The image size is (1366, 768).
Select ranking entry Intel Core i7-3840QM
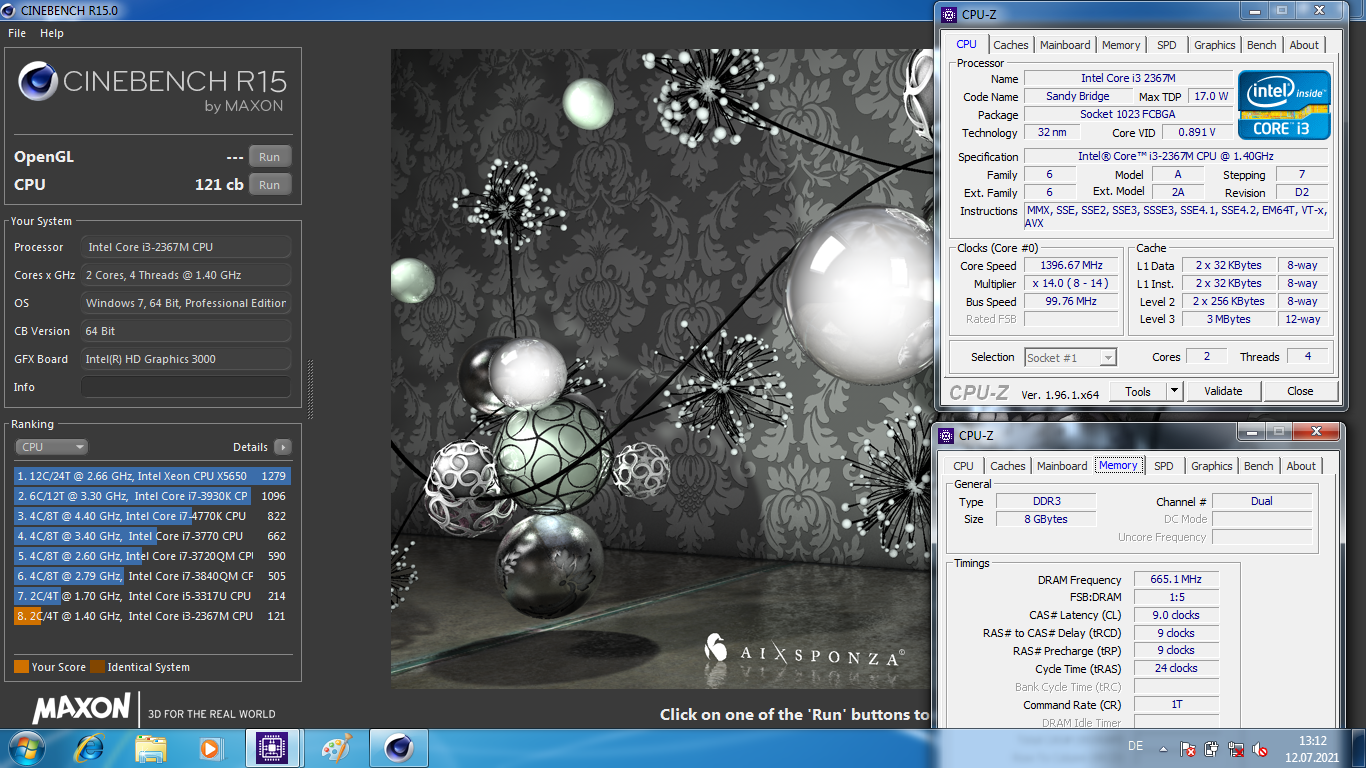coord(152,576)
